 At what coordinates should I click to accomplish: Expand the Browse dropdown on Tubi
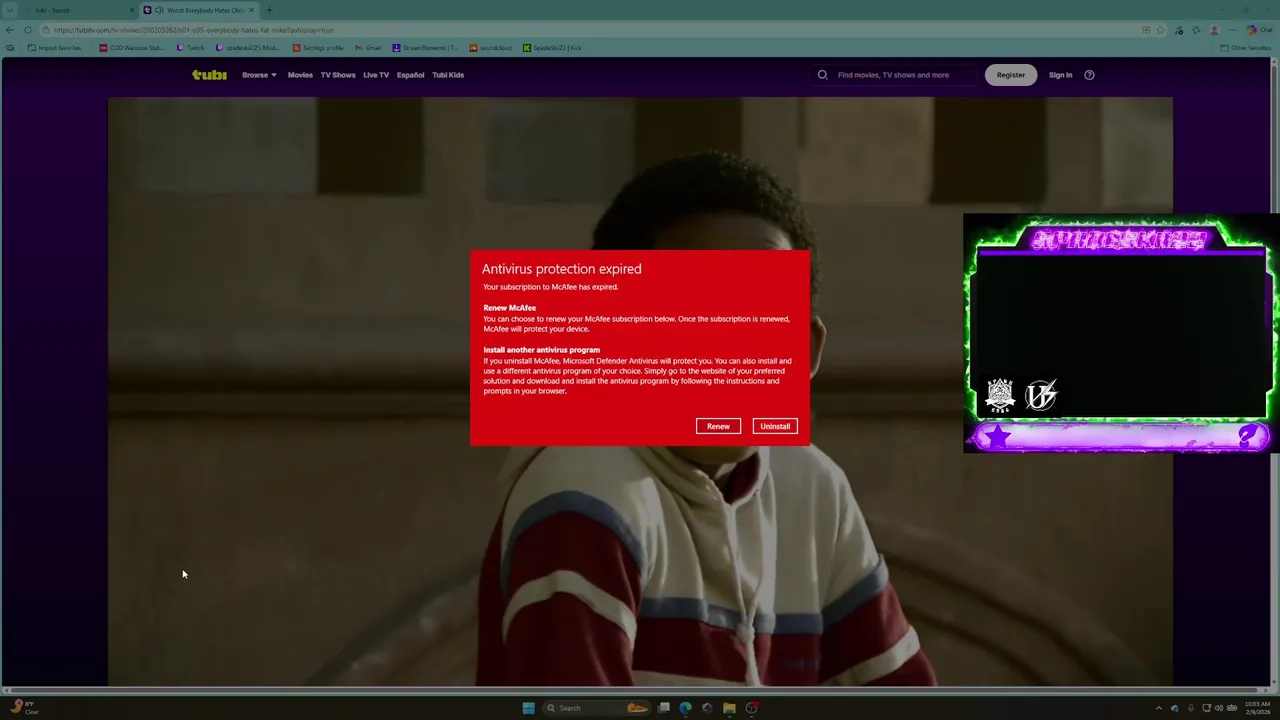(259, 75)
